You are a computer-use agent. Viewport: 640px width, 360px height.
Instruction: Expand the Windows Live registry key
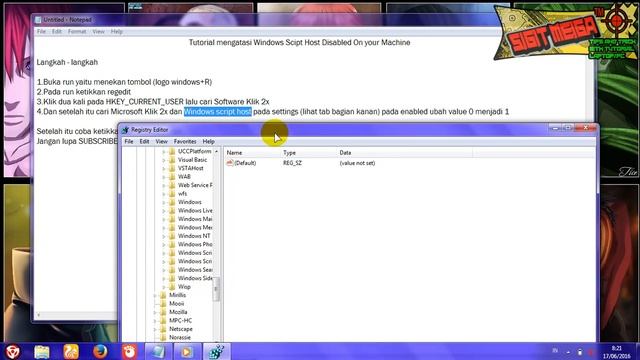(164, 211)
